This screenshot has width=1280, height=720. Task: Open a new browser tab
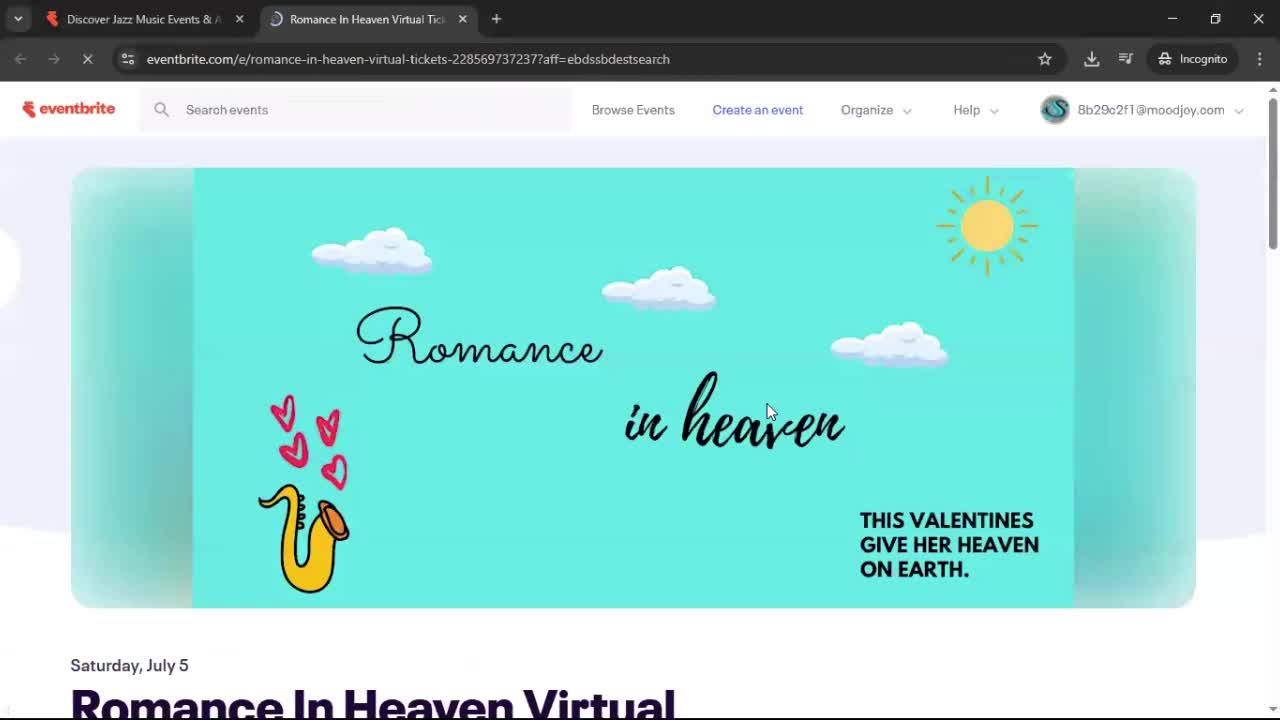(x=496, y=19)
